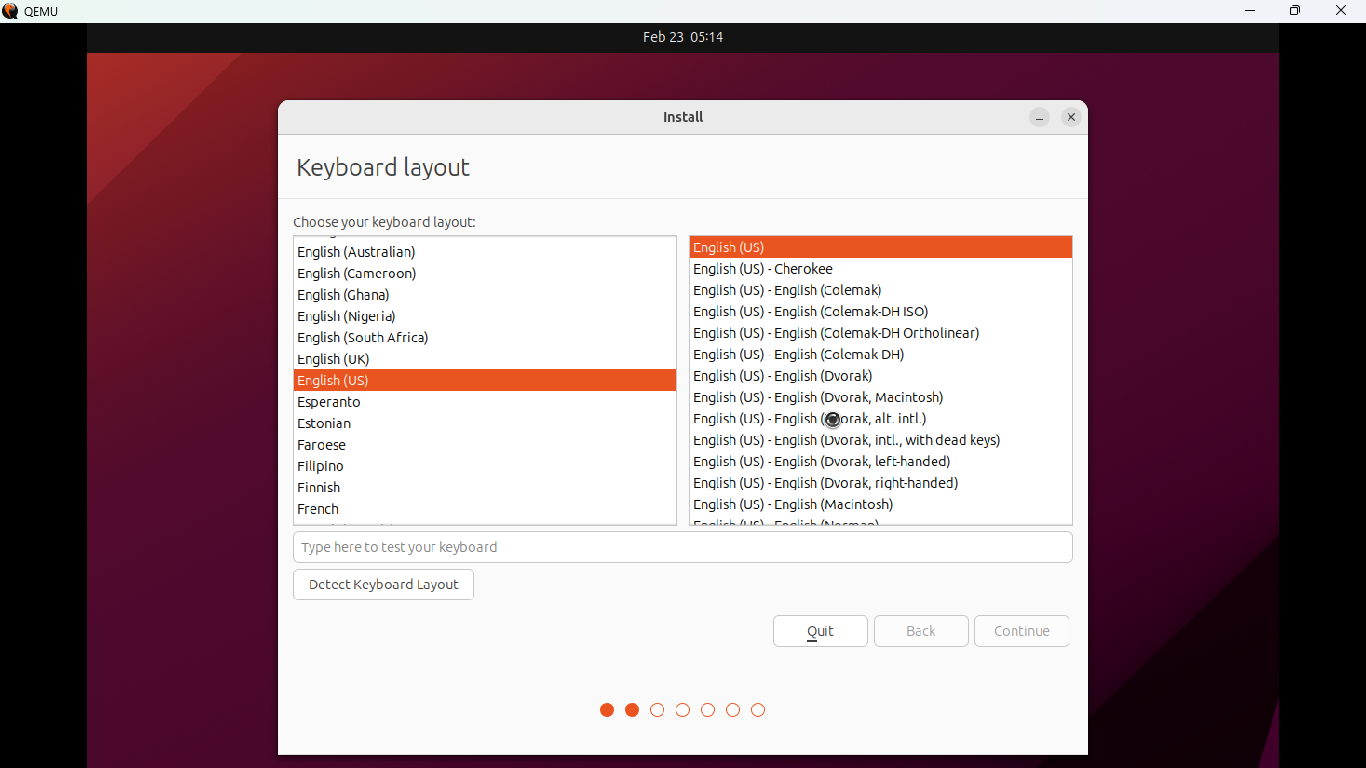Select English (US) - English (Colemak) variant
The image size is (1366, 768).
[881, 290]
